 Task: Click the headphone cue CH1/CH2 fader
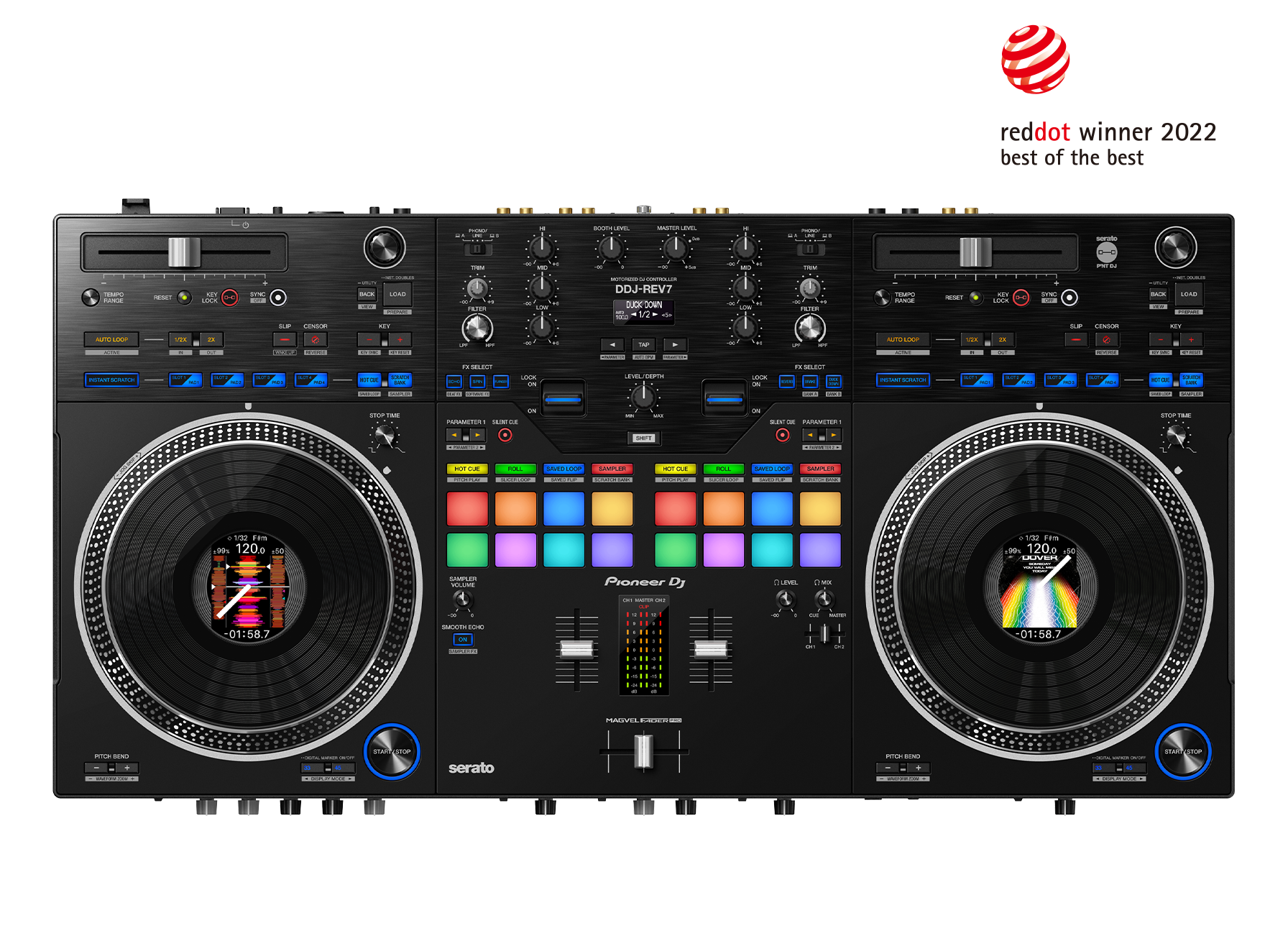point(824,633)
